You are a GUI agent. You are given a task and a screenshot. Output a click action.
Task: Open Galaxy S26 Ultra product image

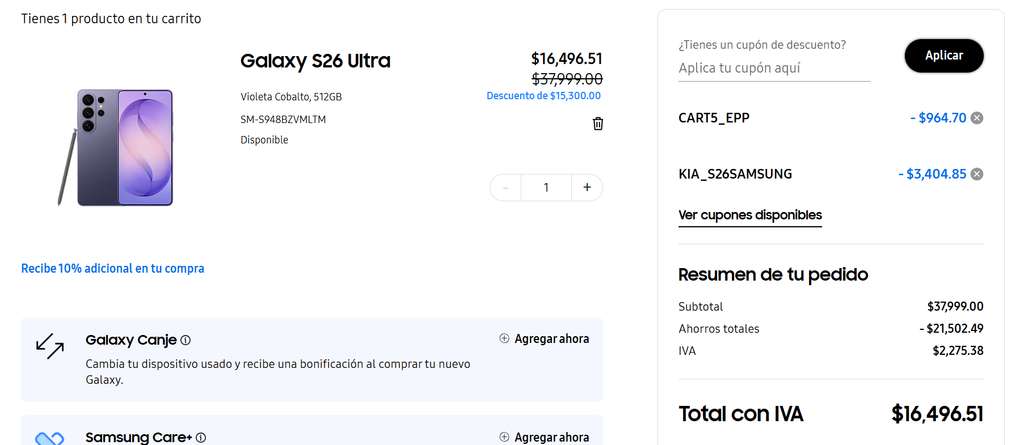pyautogui.click(x=115, y=147)
